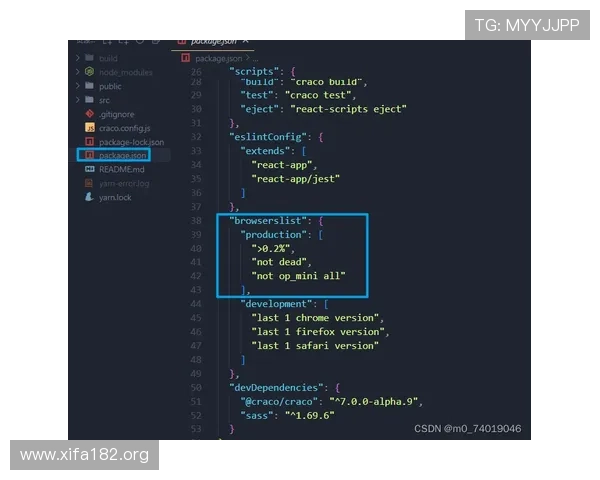Close the package.json editor tab
The width and height of the screenshot is (600, 480).
(246, 41)
